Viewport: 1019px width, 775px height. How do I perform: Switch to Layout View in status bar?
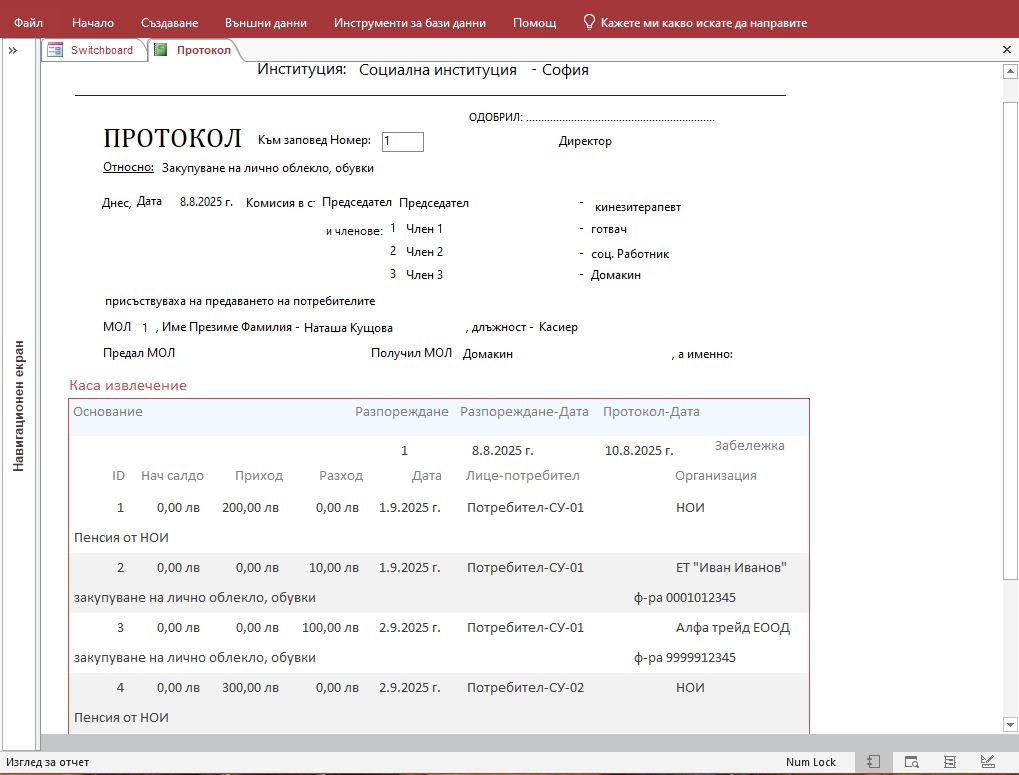950,762
